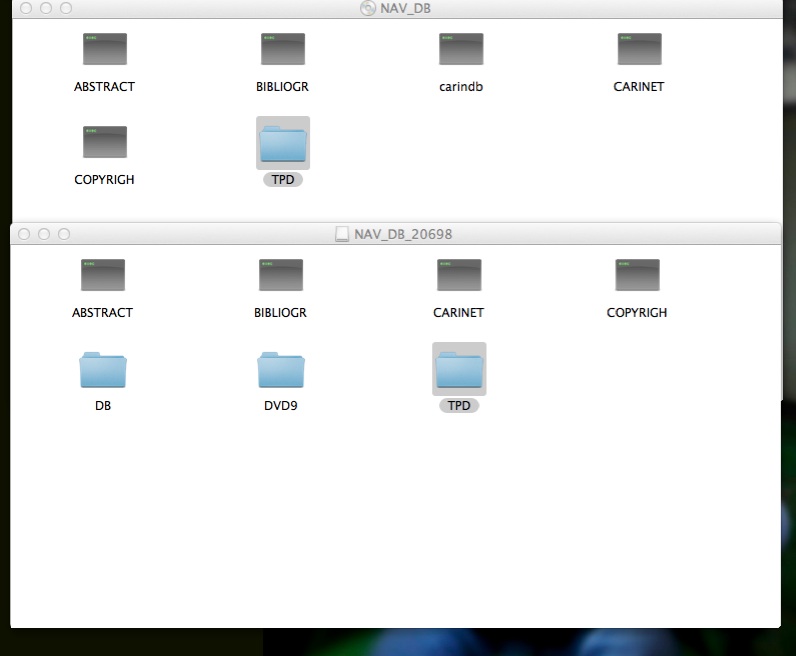Click CARINET label in NAV_DB_20698 window
This screenshot has height=656, width=796.
458,313
